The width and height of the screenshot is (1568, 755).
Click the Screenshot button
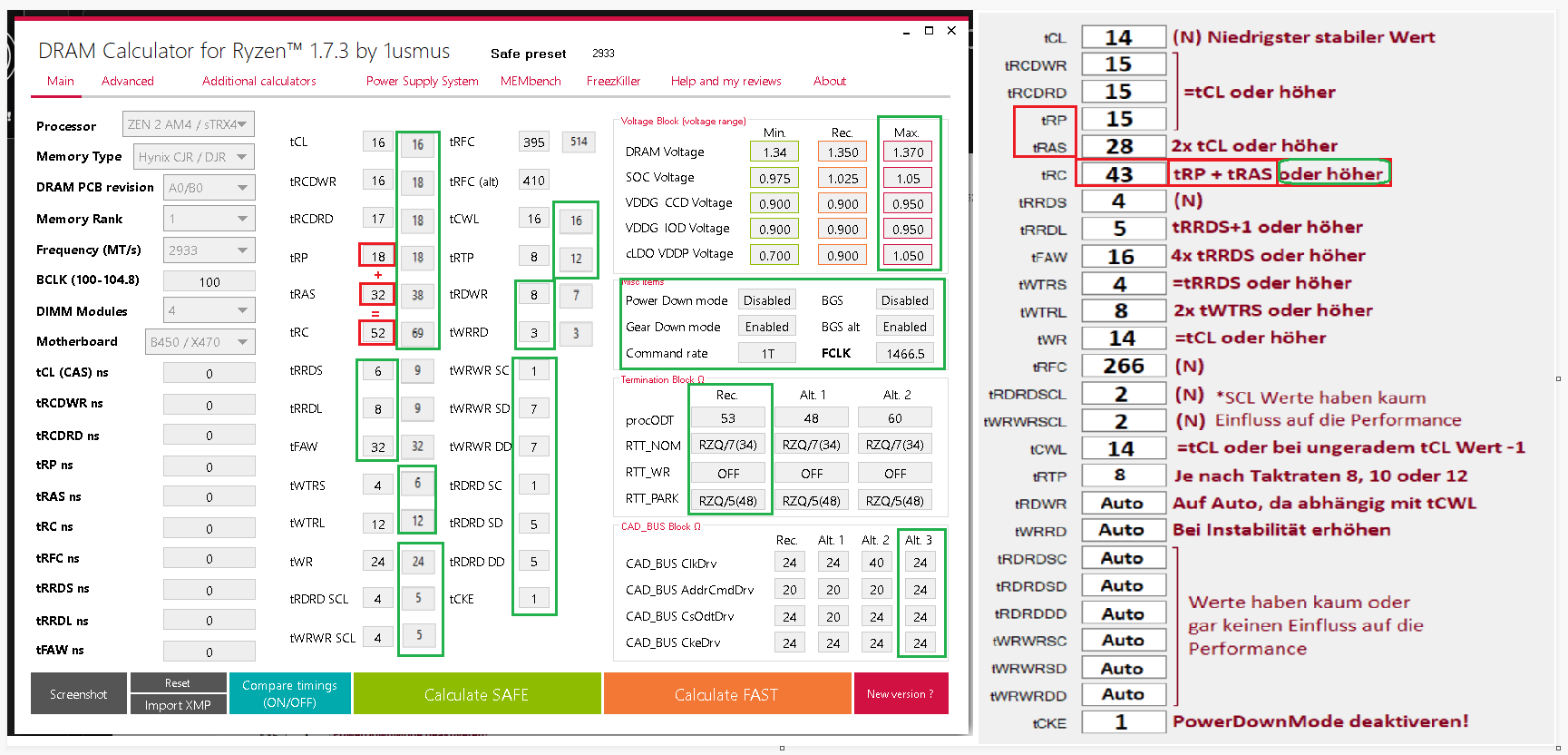pyautogui.click(x=79, y=694)
